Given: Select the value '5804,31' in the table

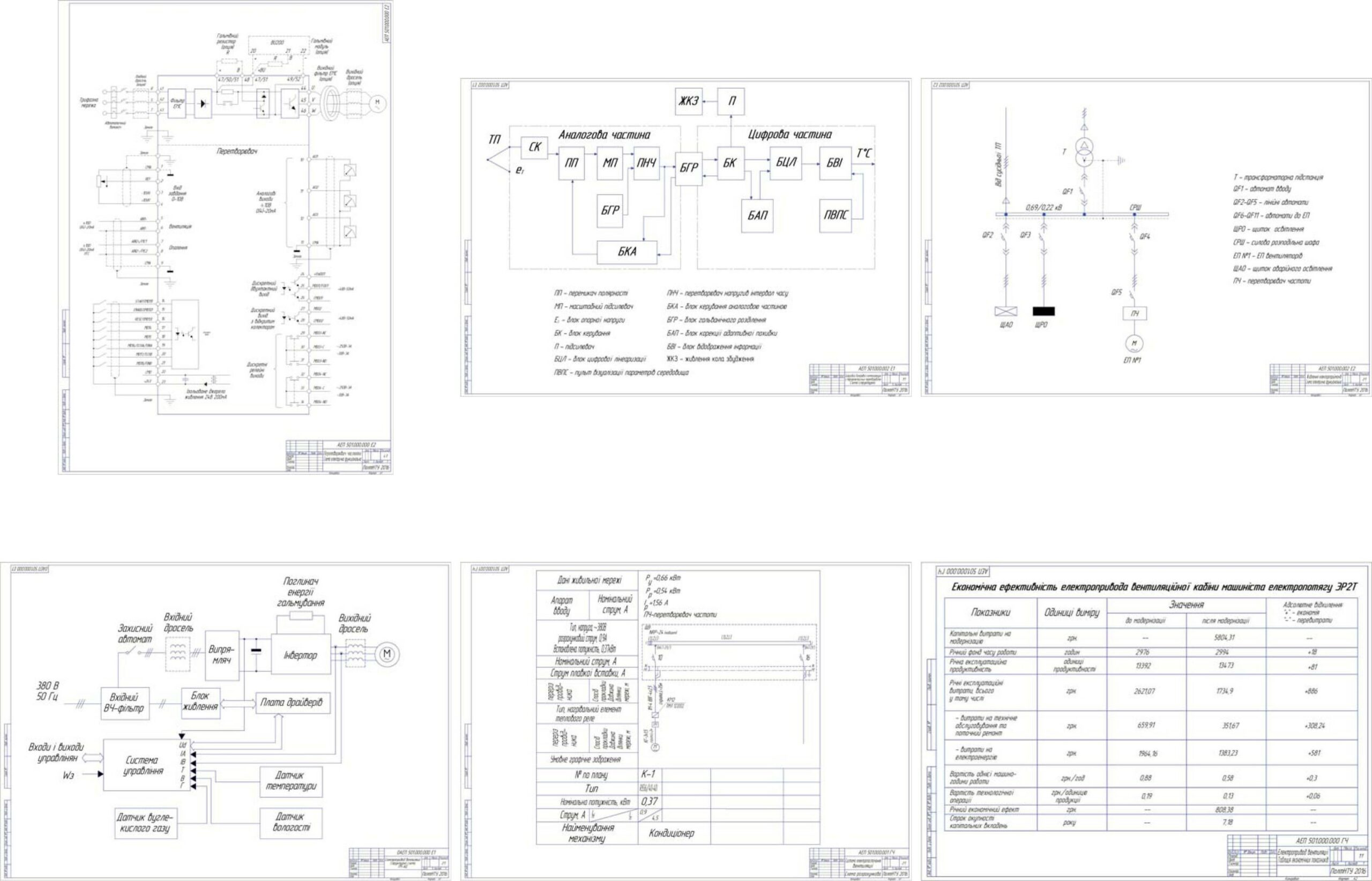Looking at the screenshot, I should pyautogui.click(x=1226, y=637).
